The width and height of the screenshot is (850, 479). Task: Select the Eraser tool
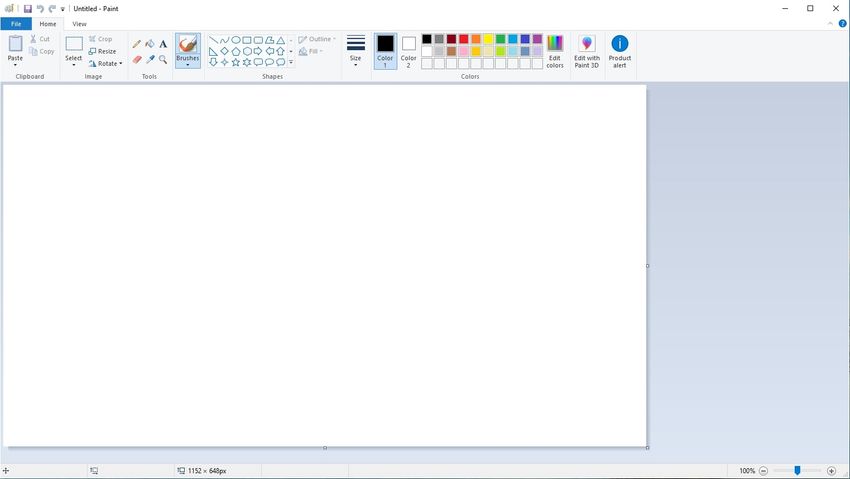point(137,59)
